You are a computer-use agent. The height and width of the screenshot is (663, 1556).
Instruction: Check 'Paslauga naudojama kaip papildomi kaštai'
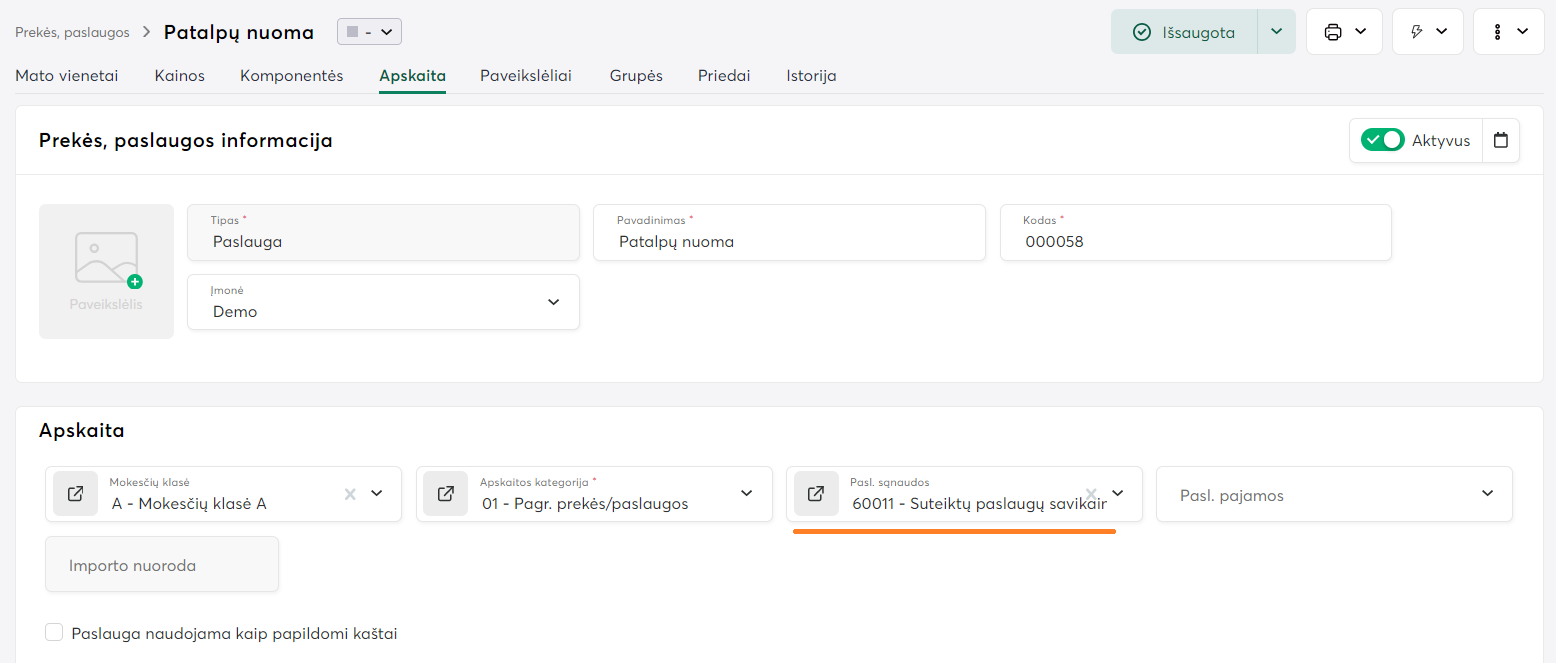(x=55, y=633)
